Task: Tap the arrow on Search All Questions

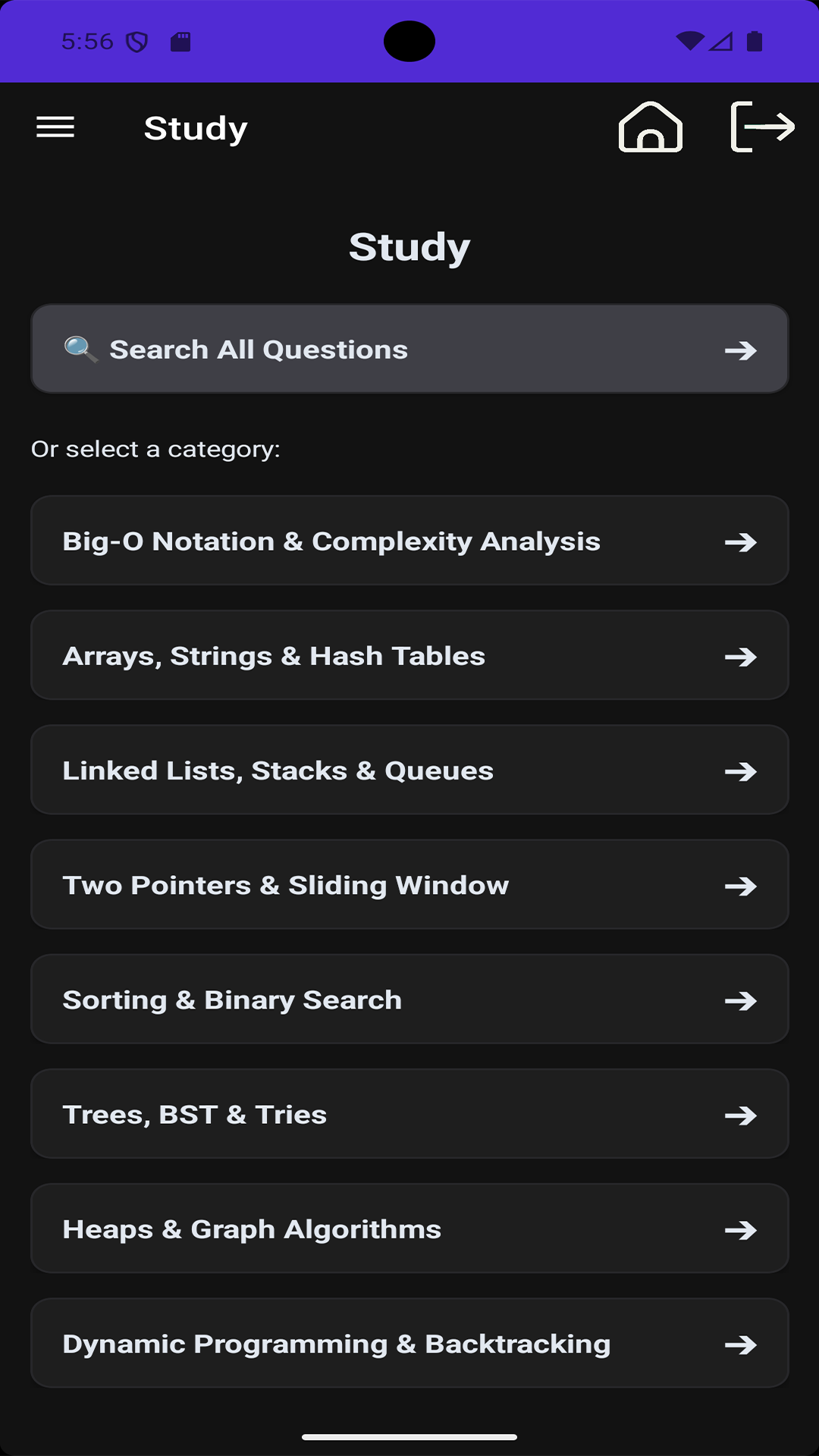Action: tap(741, 350)
